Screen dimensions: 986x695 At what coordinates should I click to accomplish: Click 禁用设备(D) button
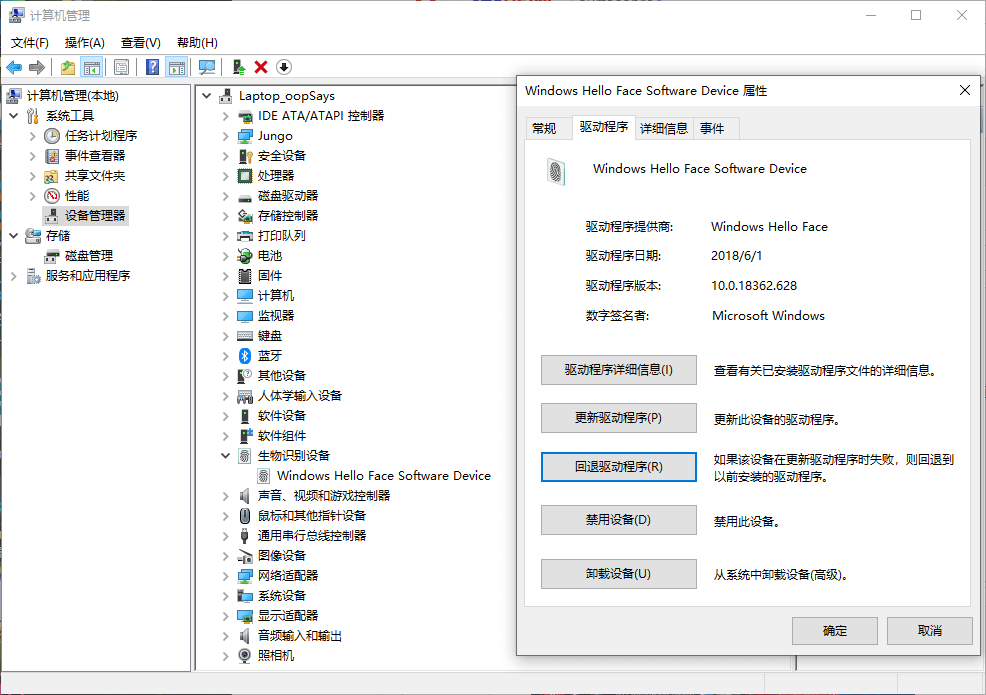619,520
